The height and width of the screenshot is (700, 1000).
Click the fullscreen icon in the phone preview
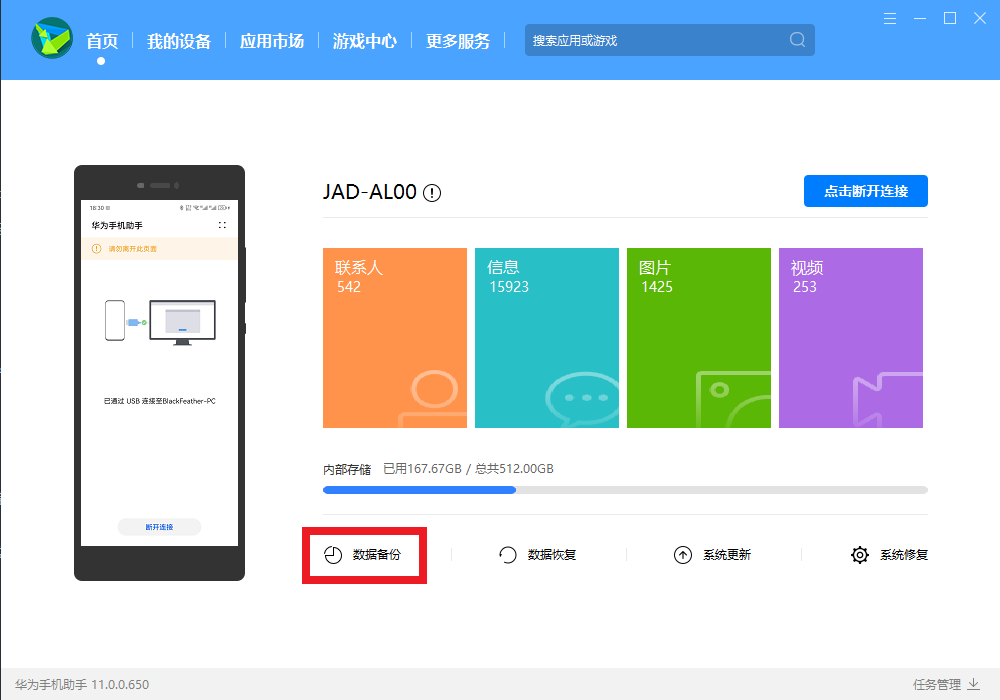pos(222,226)
